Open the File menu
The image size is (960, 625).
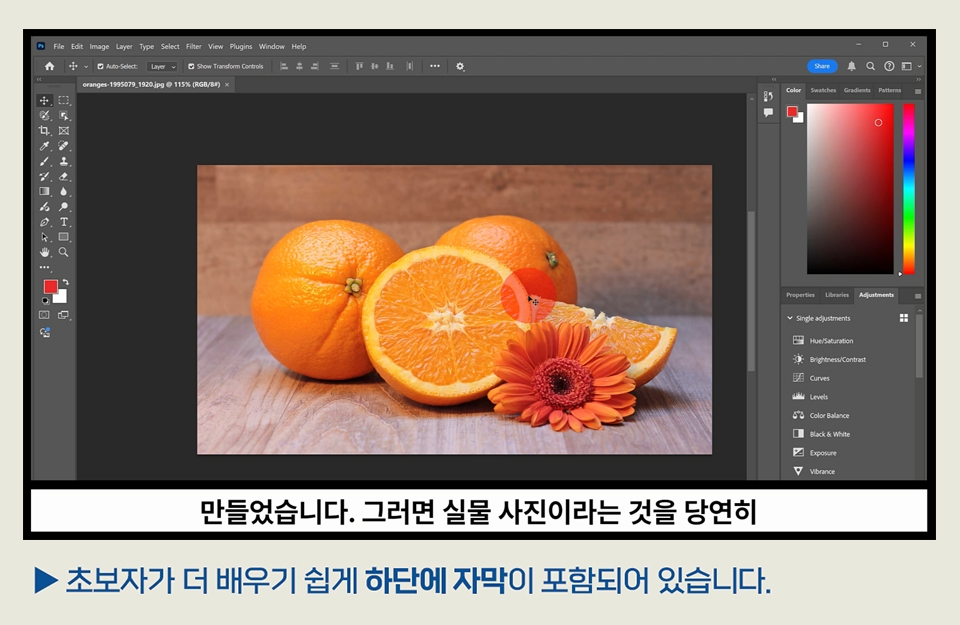(59, 47)
